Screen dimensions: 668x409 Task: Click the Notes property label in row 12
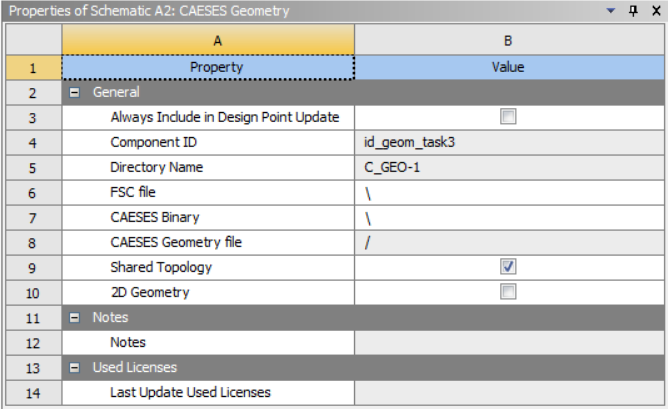(x=128, y=342)
